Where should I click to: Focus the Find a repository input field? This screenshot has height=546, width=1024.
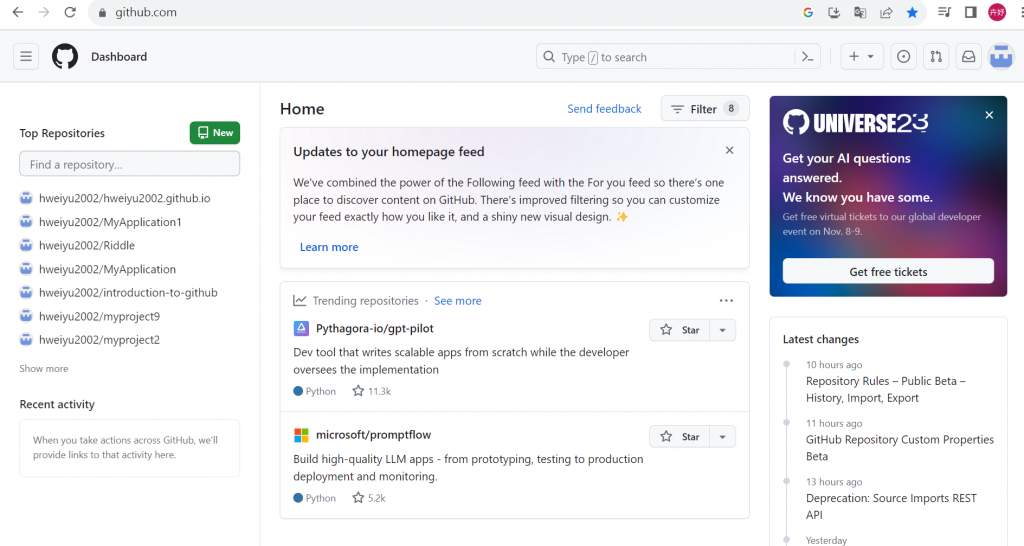coord(129,164)
